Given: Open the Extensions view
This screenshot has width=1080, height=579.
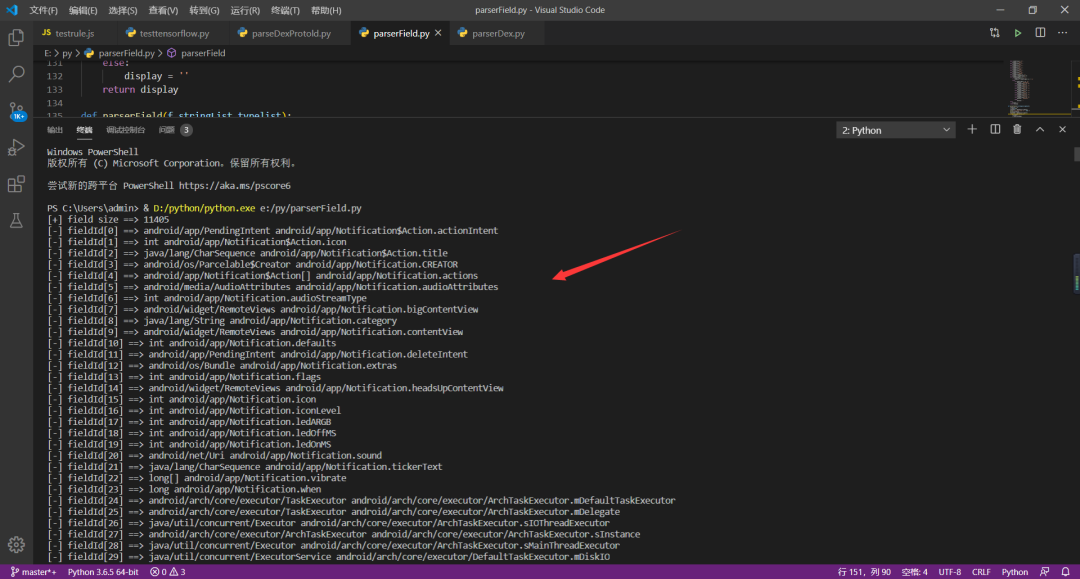Looking at the screenshot, I should (x=16, y=184).
